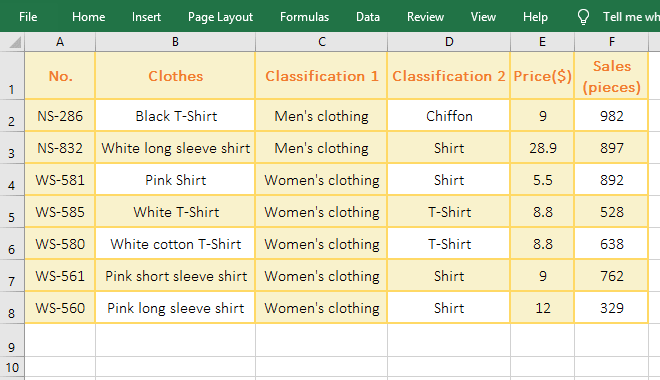Select cell containing WS-581
This screenshot has width=660, height=380.
pos(60,180)
